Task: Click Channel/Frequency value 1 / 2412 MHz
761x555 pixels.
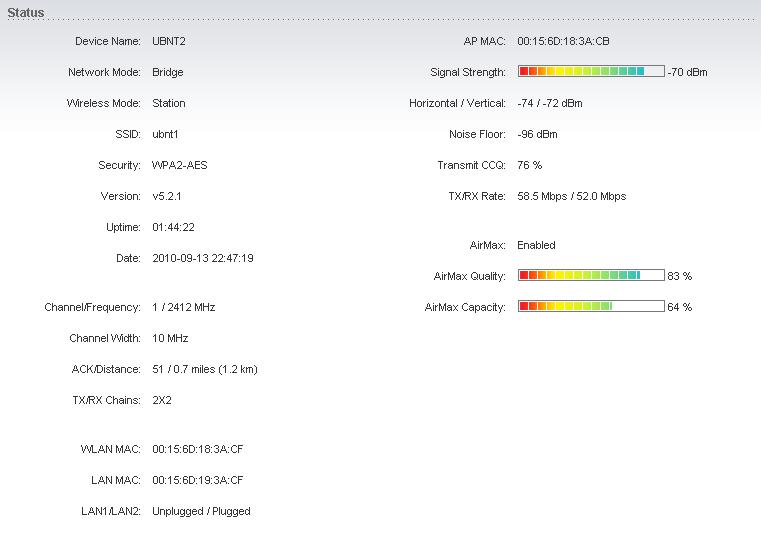Action: coord(183,308)
